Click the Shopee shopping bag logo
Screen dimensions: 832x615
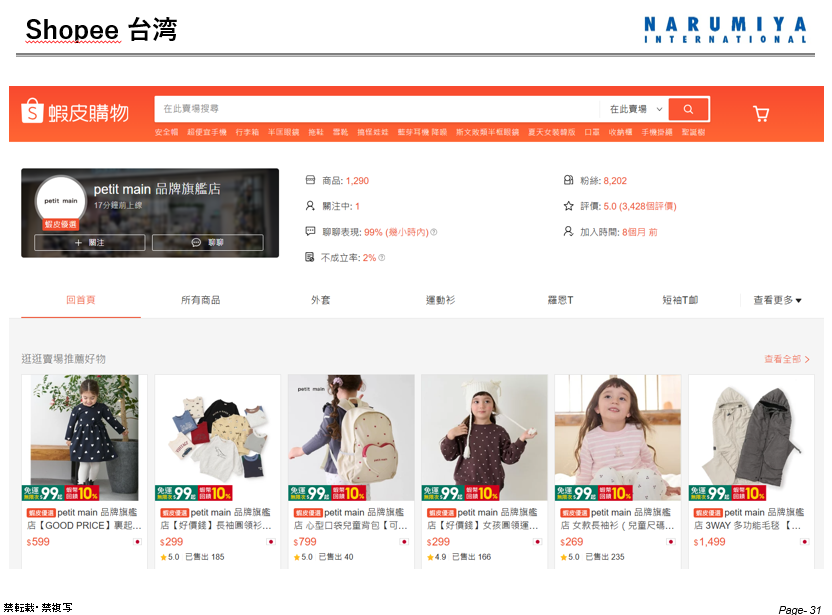(32, 110)
